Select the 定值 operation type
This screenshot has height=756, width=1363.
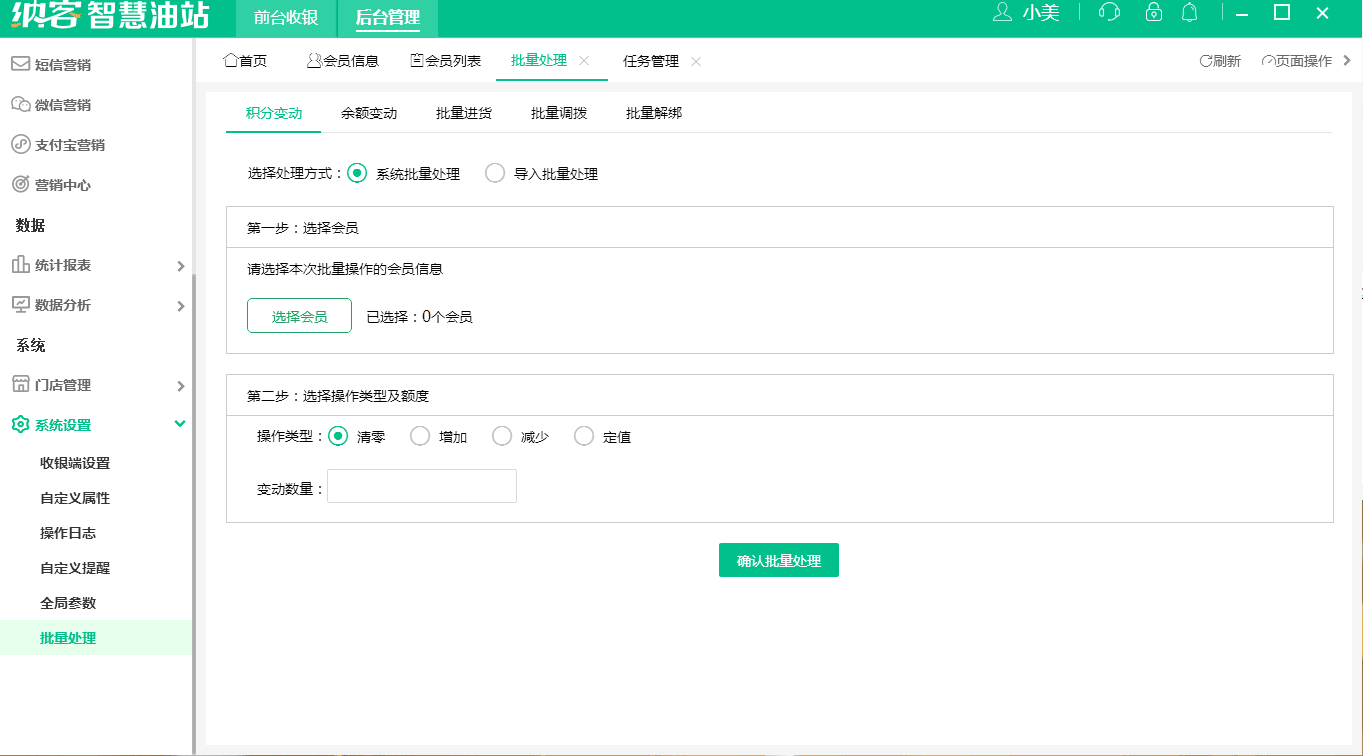pyautogui.click(x=583, y=435)
